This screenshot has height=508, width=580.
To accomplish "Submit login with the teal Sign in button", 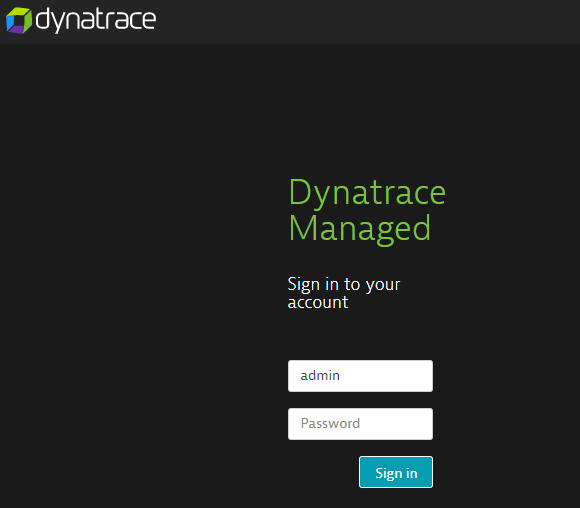I will coord(396,472).
